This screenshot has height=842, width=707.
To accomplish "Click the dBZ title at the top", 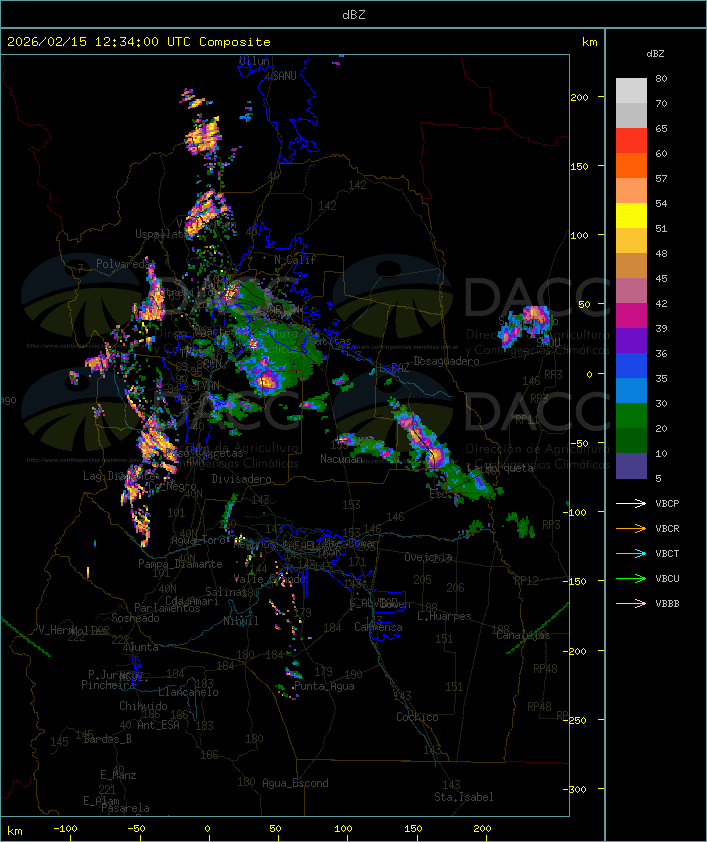I will click(x=354, y=15).
